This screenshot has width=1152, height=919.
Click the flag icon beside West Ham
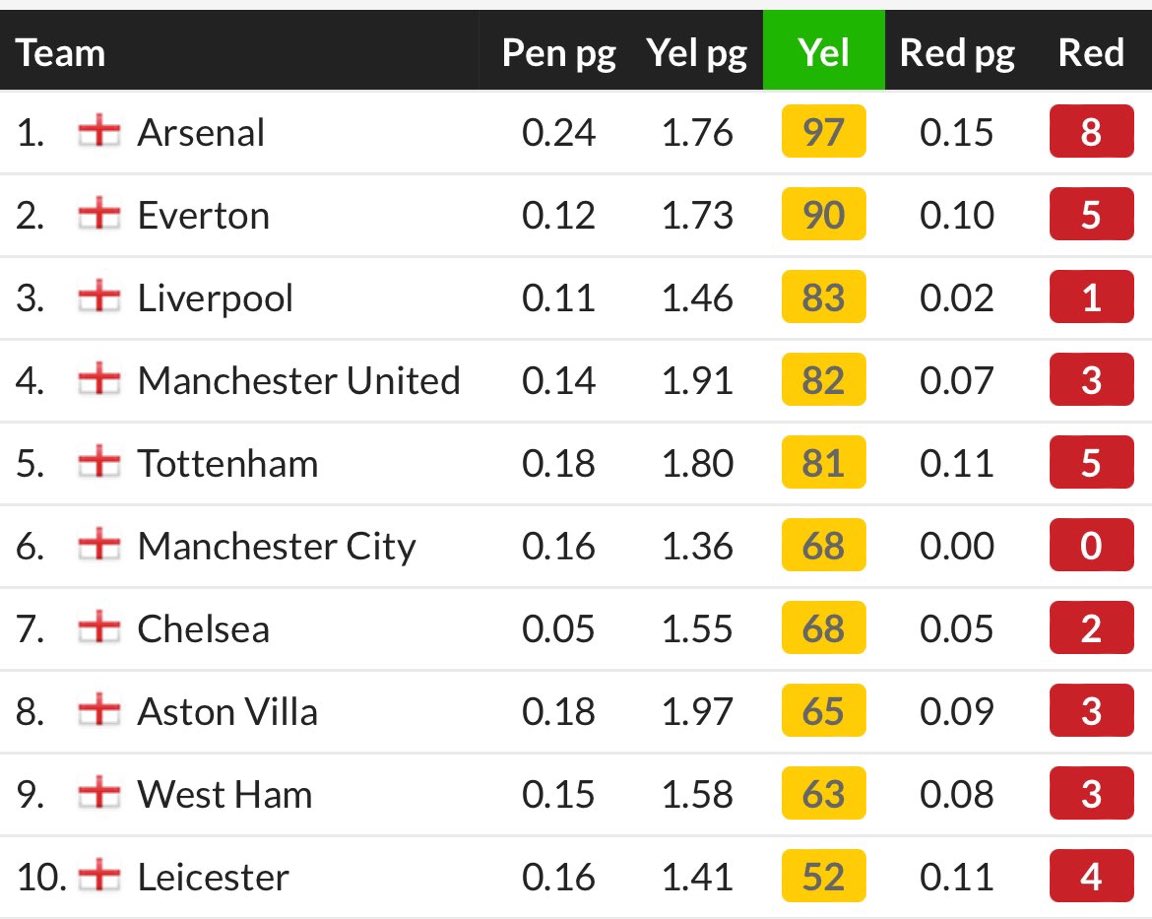pyautogui.click(x=98, y=794)
